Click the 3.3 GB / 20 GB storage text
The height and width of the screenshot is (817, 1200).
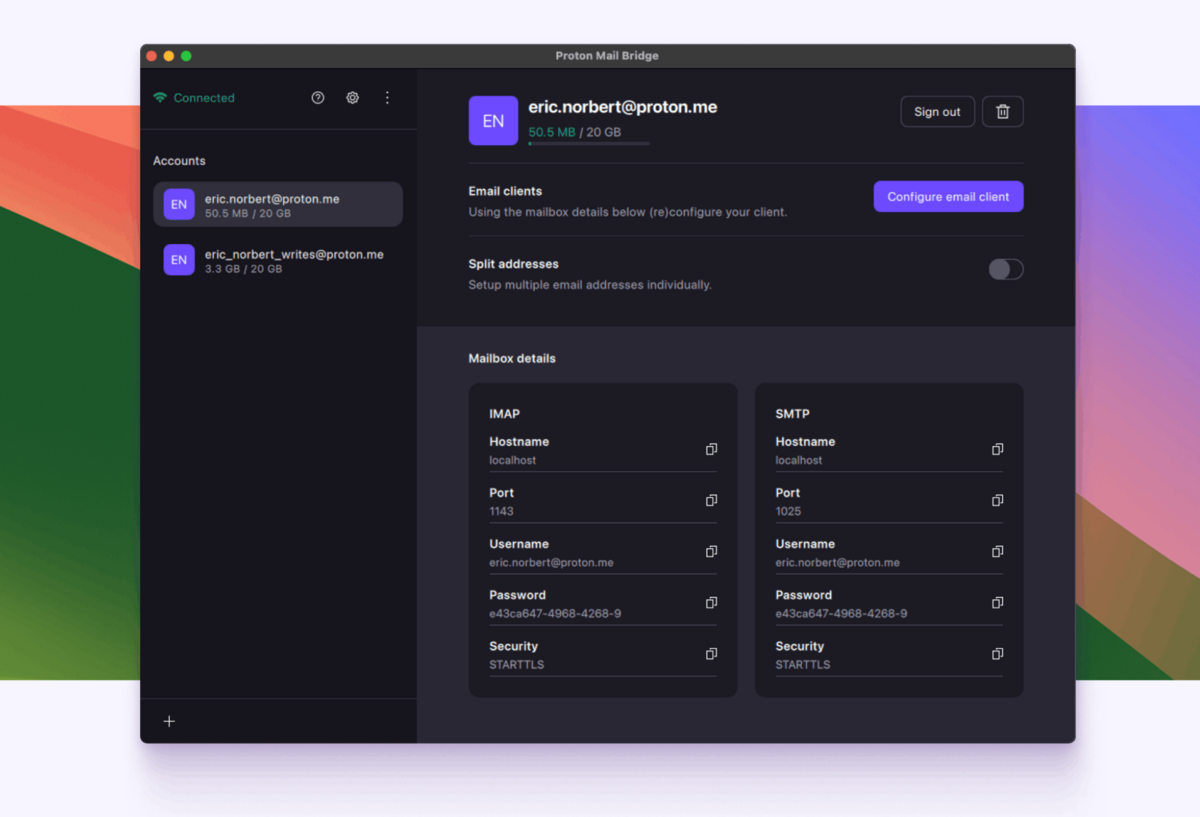(243, 269)
